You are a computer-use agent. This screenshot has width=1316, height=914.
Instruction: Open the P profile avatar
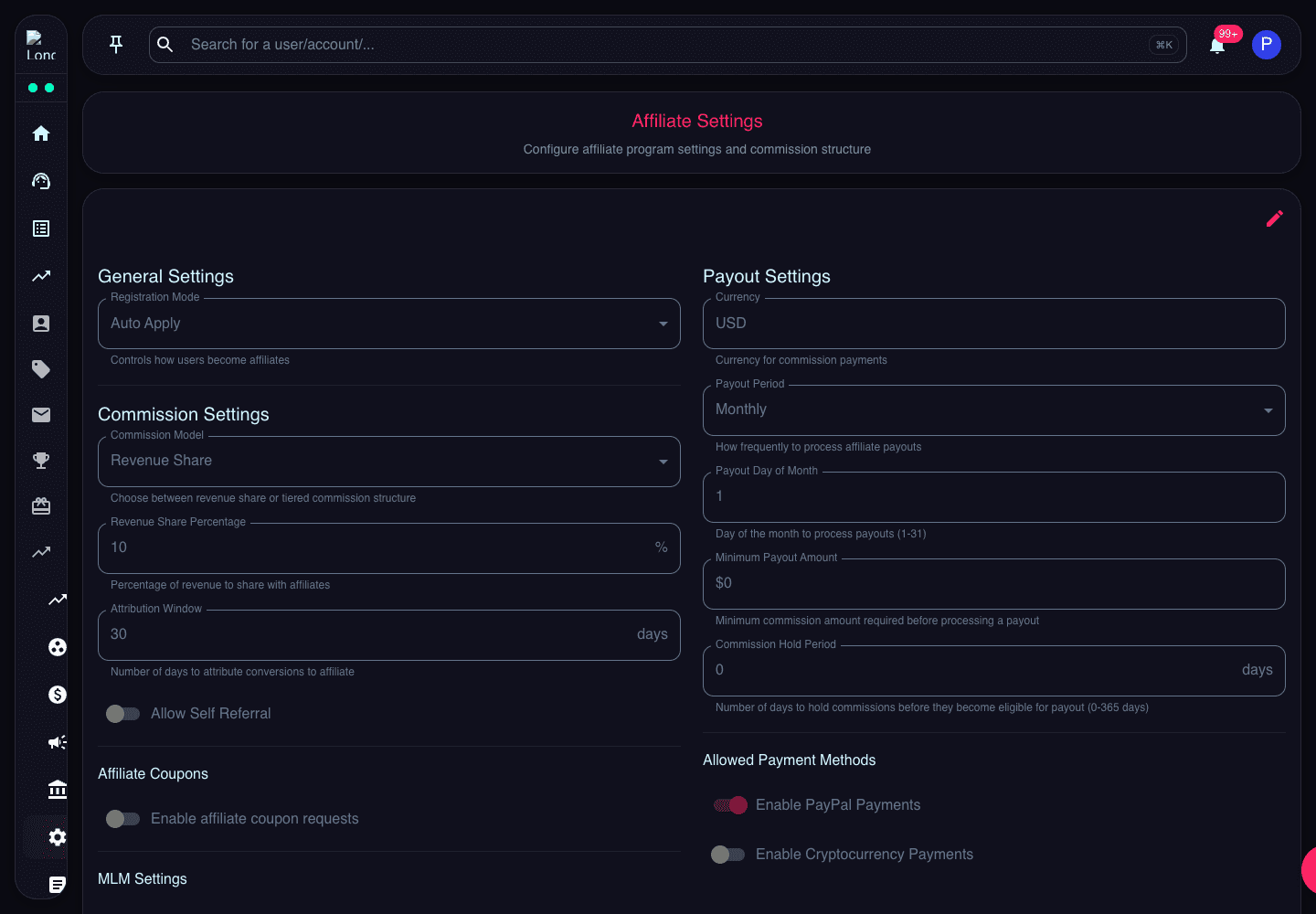pyautogui.click(x=1267, y=45)
